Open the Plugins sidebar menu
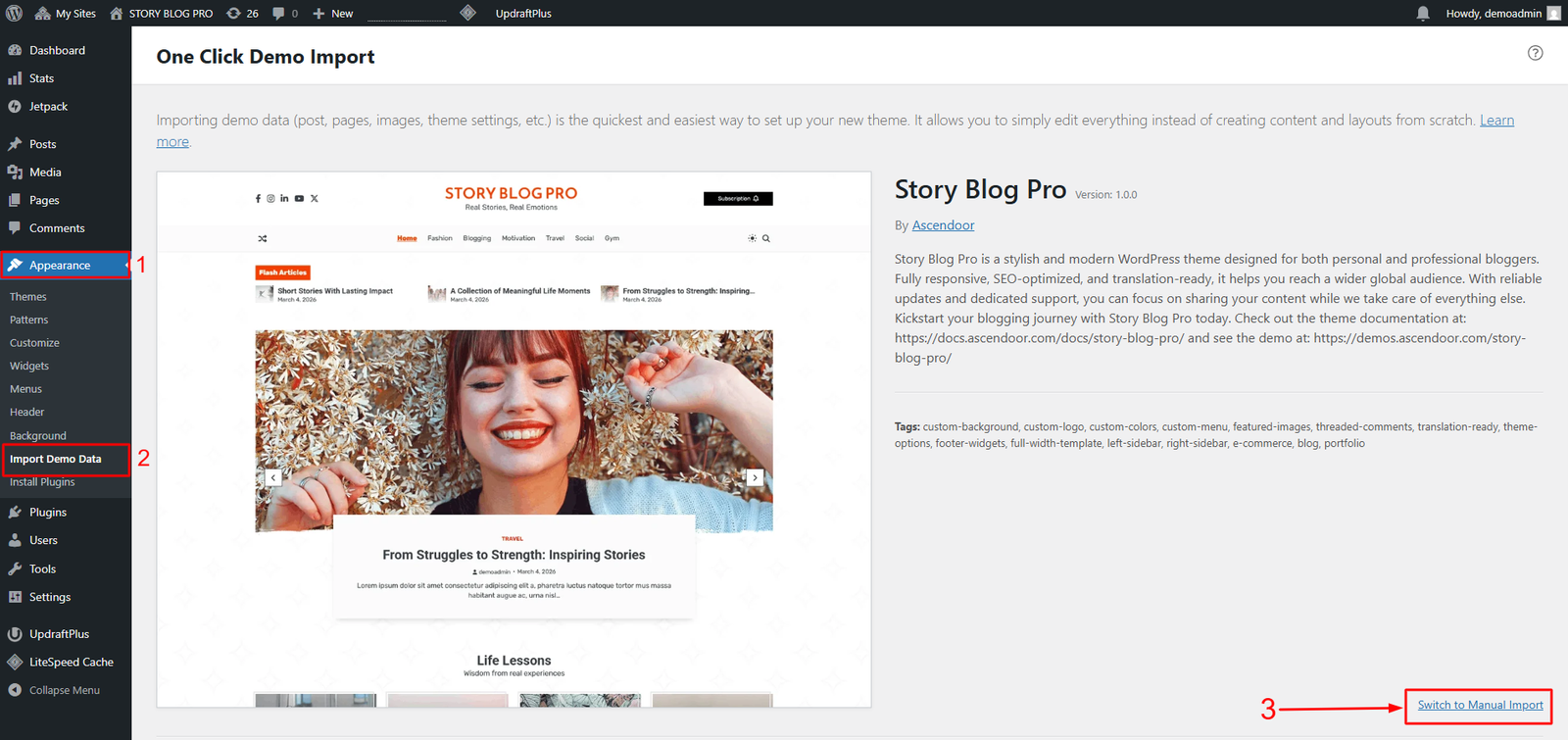Viewport: 1568px width, 740px height. pyautogui.click(x=48, y=513)
